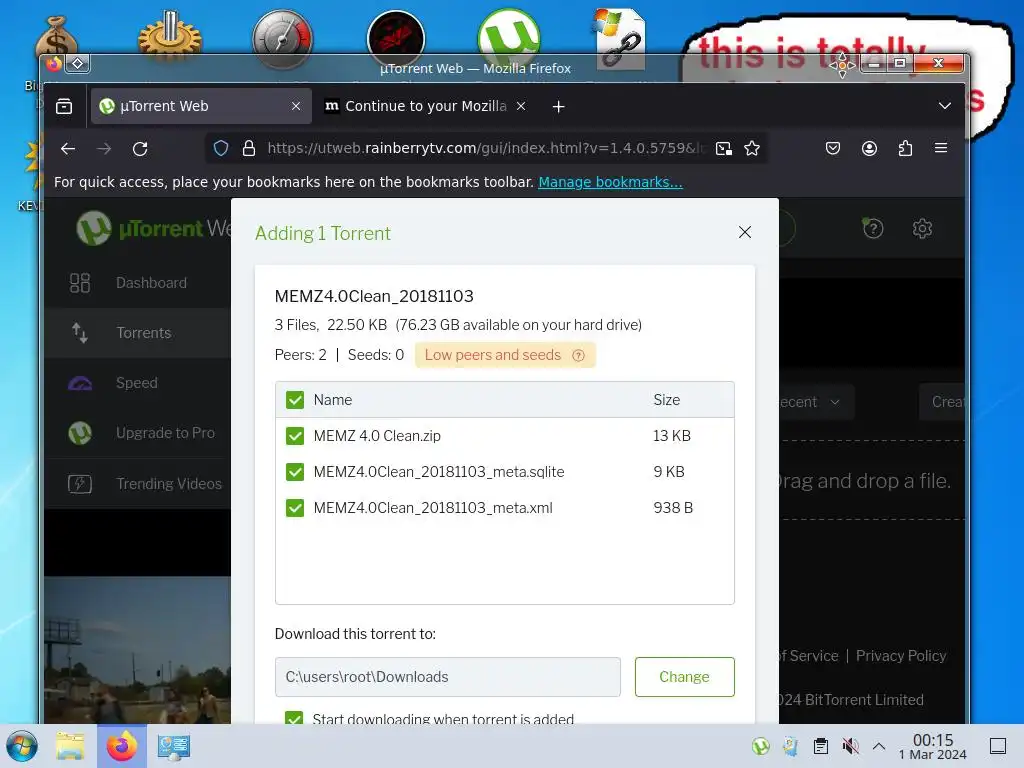Viewport: 1024px width, 768px height.
Task: Open Trending Videos in sidebar
Action: click(x=138, y=483)
